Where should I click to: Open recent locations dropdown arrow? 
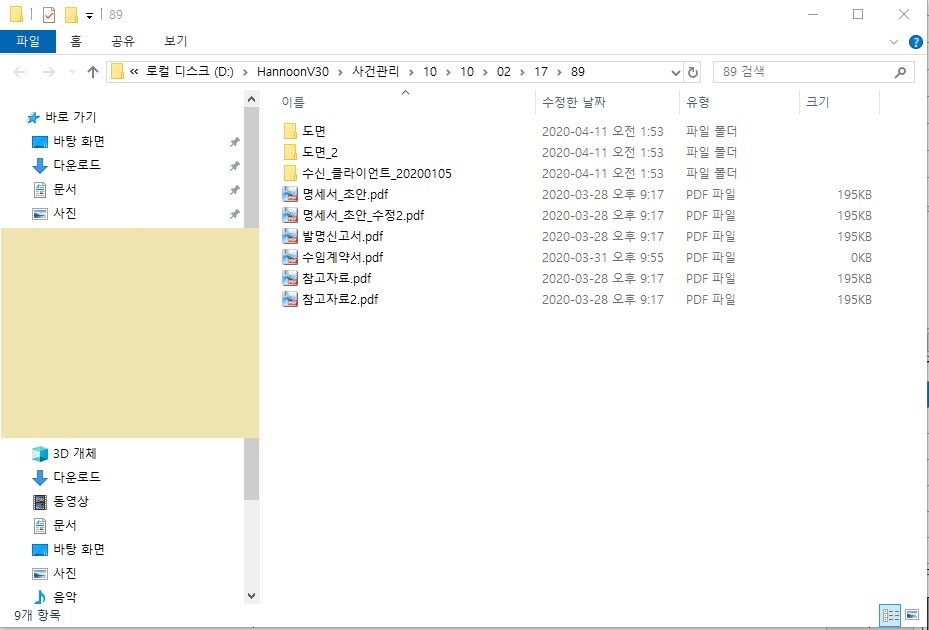point(72,72)
